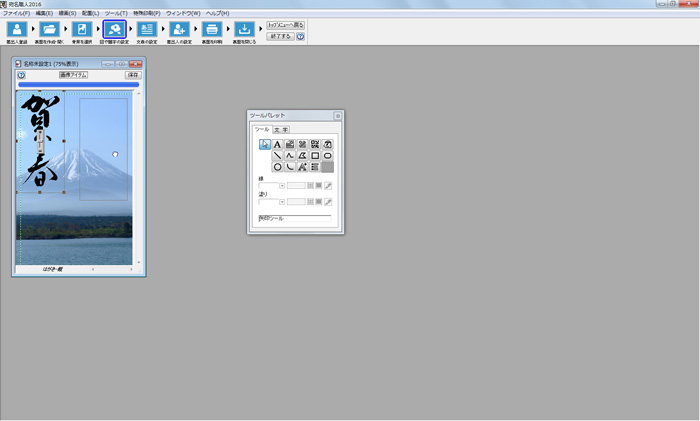The height and width of the screenshot is (421, 700).
Task: Open the fill style dropdown
Action: 282,202
